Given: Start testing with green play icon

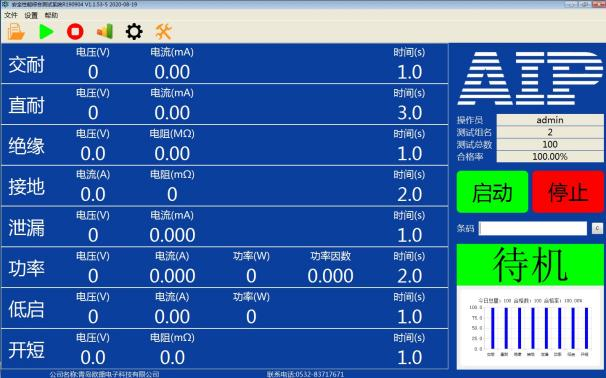Looking at the screenshot, I should click(x=46, y=32).
